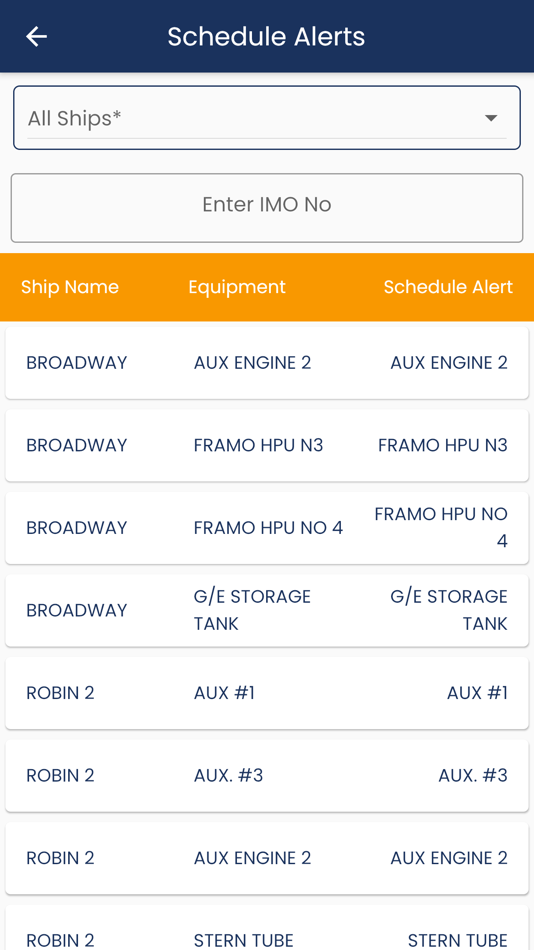Open the ROBIN 2 AUX. #3 row
Viewport: 534px width, 950px height.
click(x=267, y=775)
